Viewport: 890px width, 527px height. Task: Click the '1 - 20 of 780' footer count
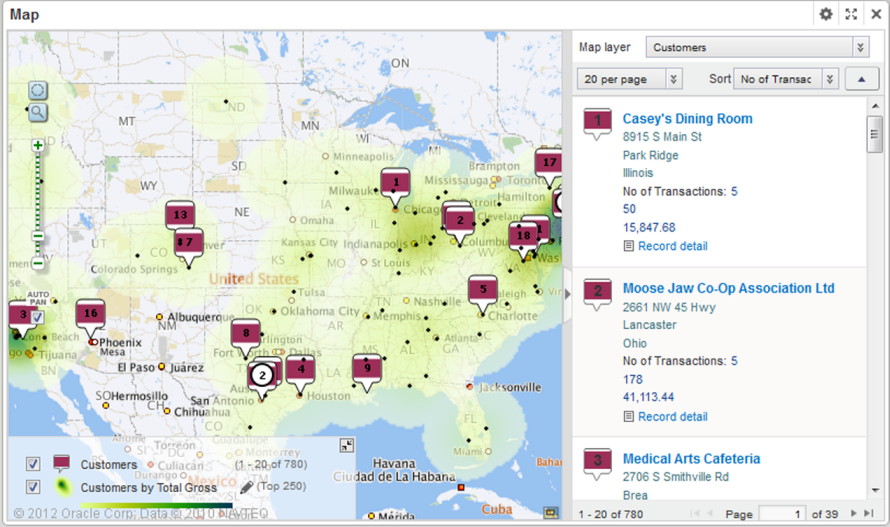[611, 514]
